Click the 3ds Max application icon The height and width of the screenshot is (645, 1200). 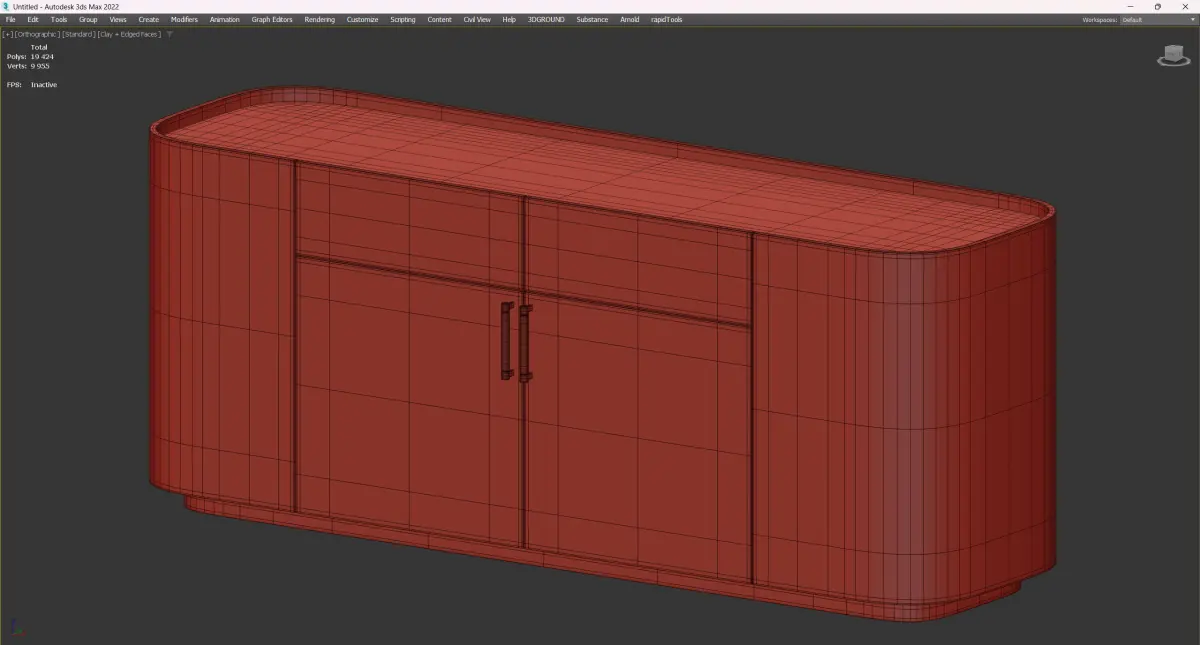6,6
